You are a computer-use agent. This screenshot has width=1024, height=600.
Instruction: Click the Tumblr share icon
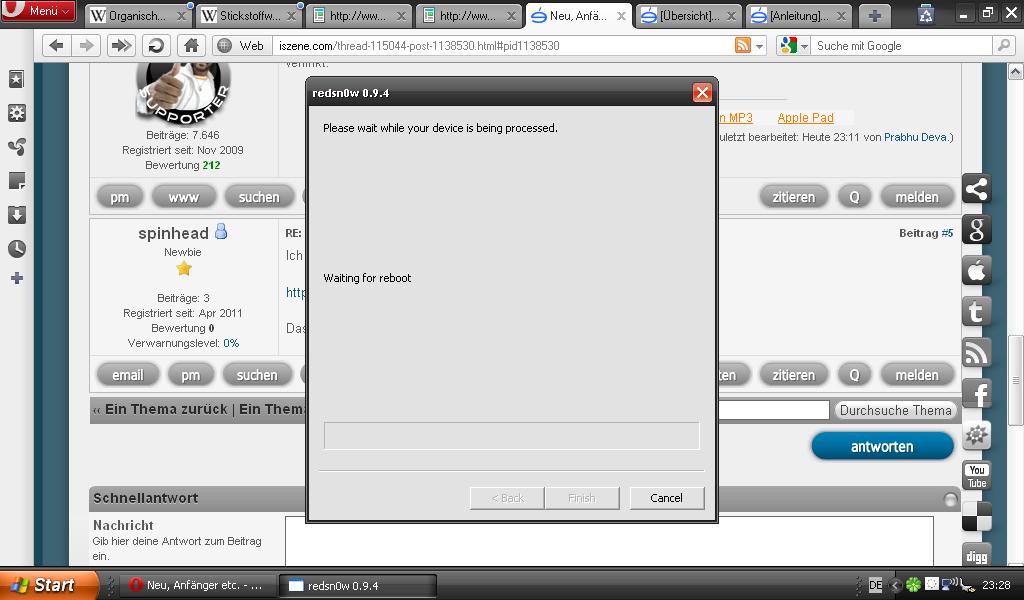976,312
